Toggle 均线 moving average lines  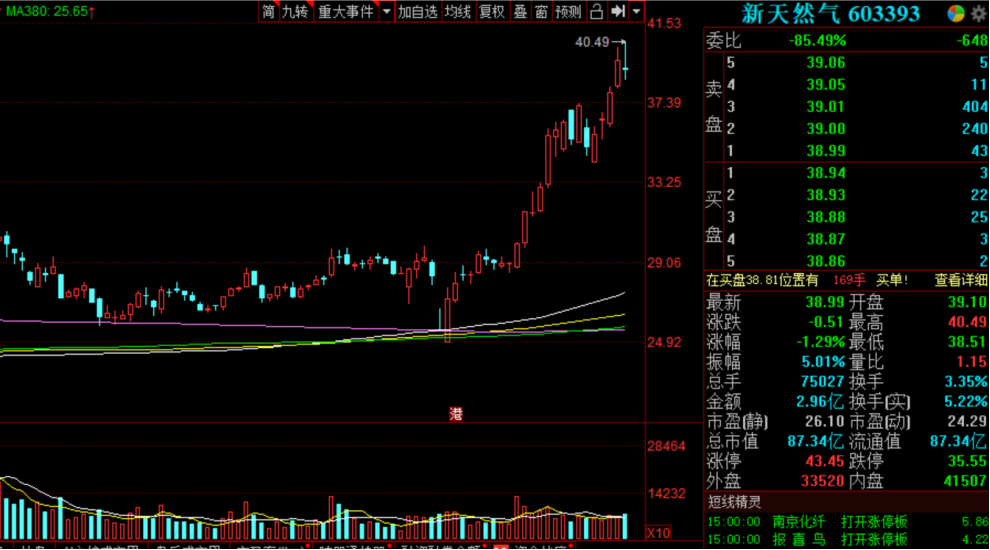tap(458, 11)
